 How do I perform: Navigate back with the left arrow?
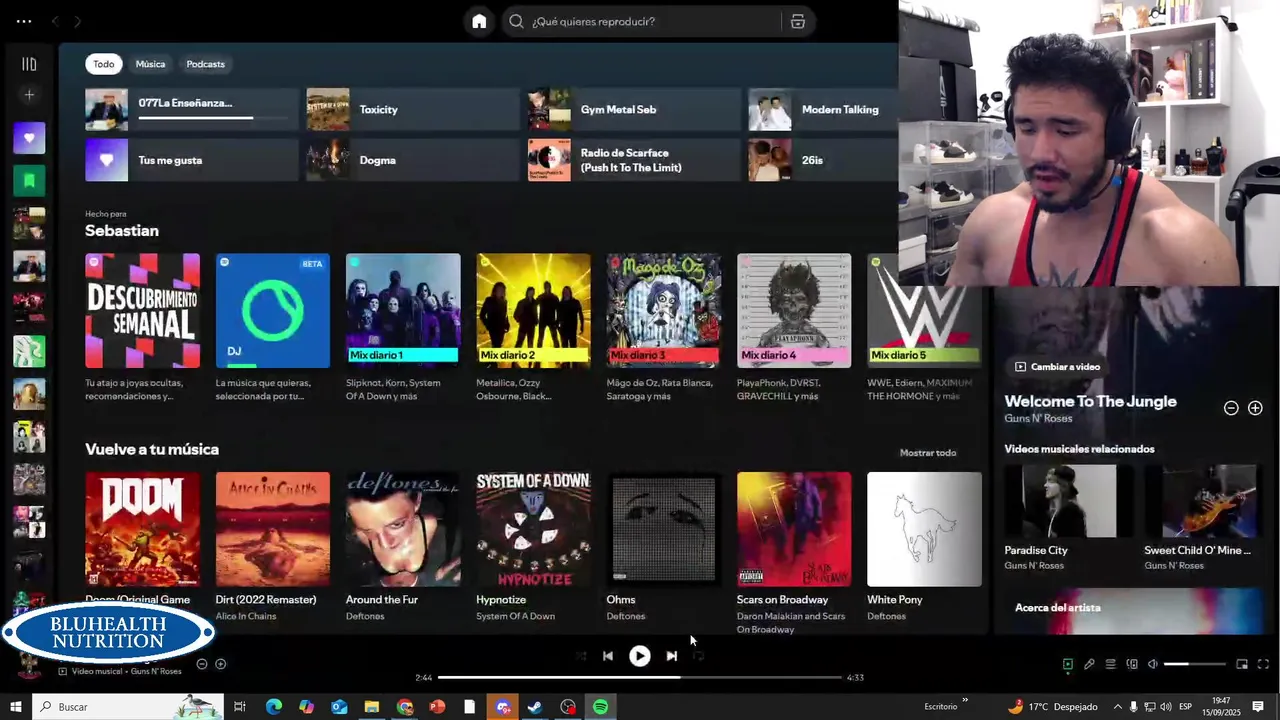click(x=55, y=21)
